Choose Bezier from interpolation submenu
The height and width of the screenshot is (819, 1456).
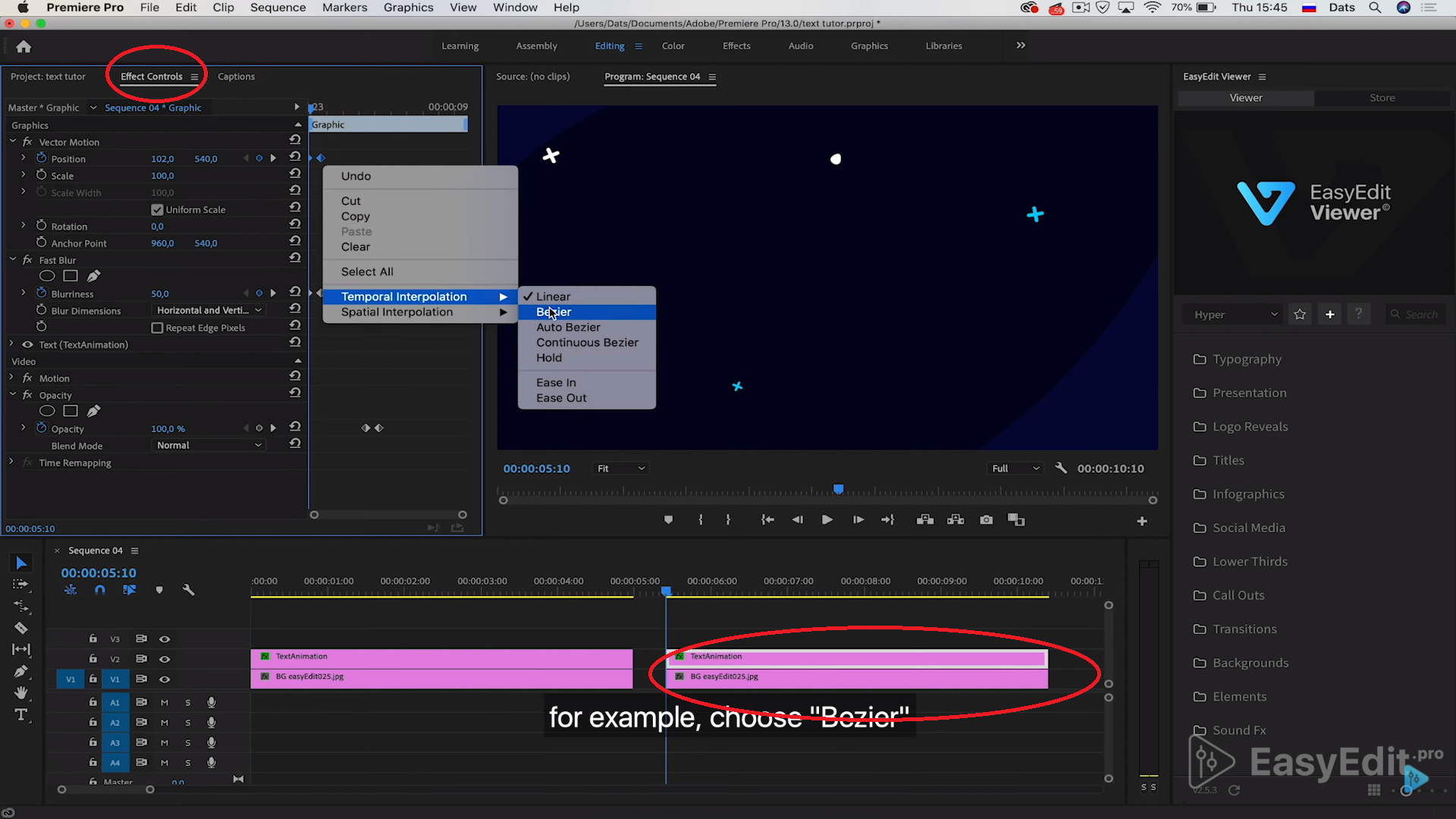click(586, 312)
